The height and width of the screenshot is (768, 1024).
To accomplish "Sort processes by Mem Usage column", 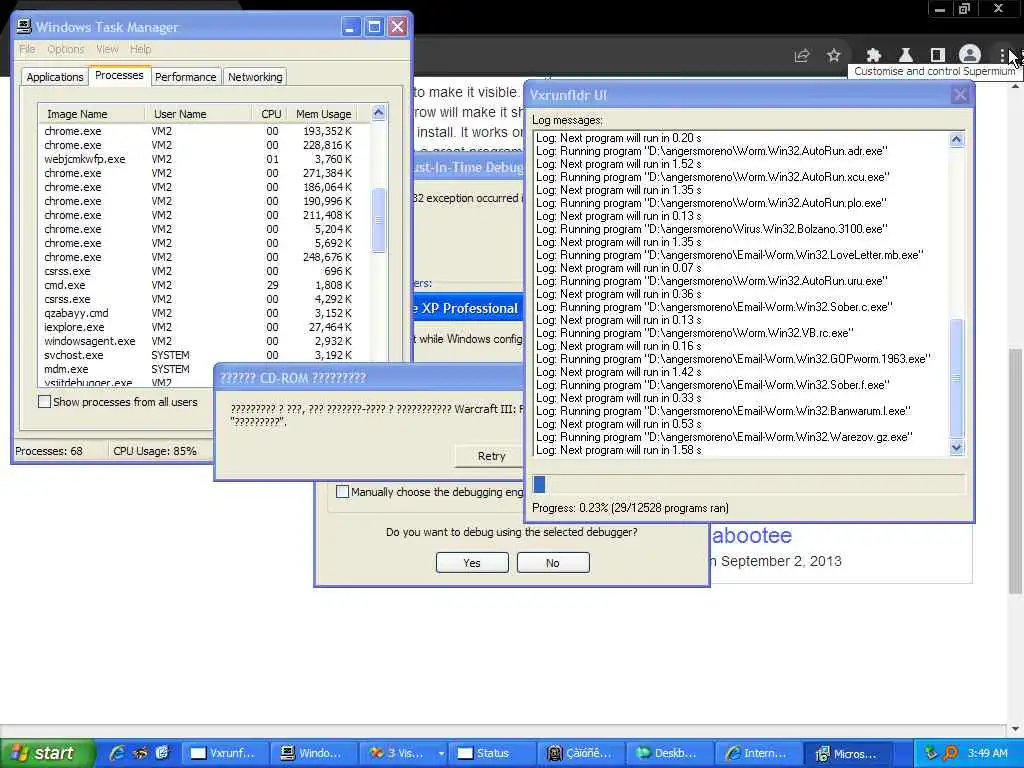I will pyautogui.click(x=323, y=114).
